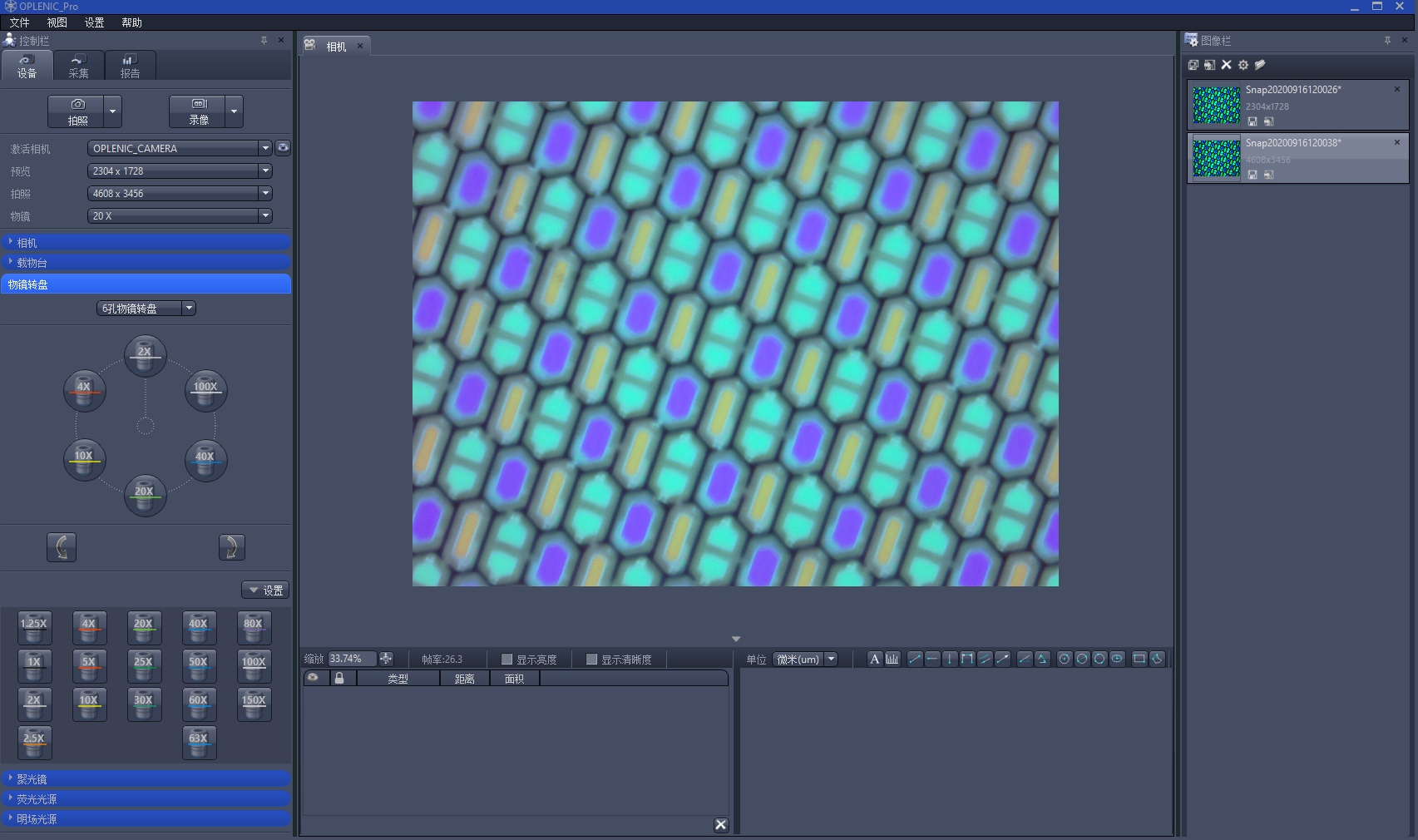
Task: Click the 100X objective on the turret
Action: coord(205,390)
